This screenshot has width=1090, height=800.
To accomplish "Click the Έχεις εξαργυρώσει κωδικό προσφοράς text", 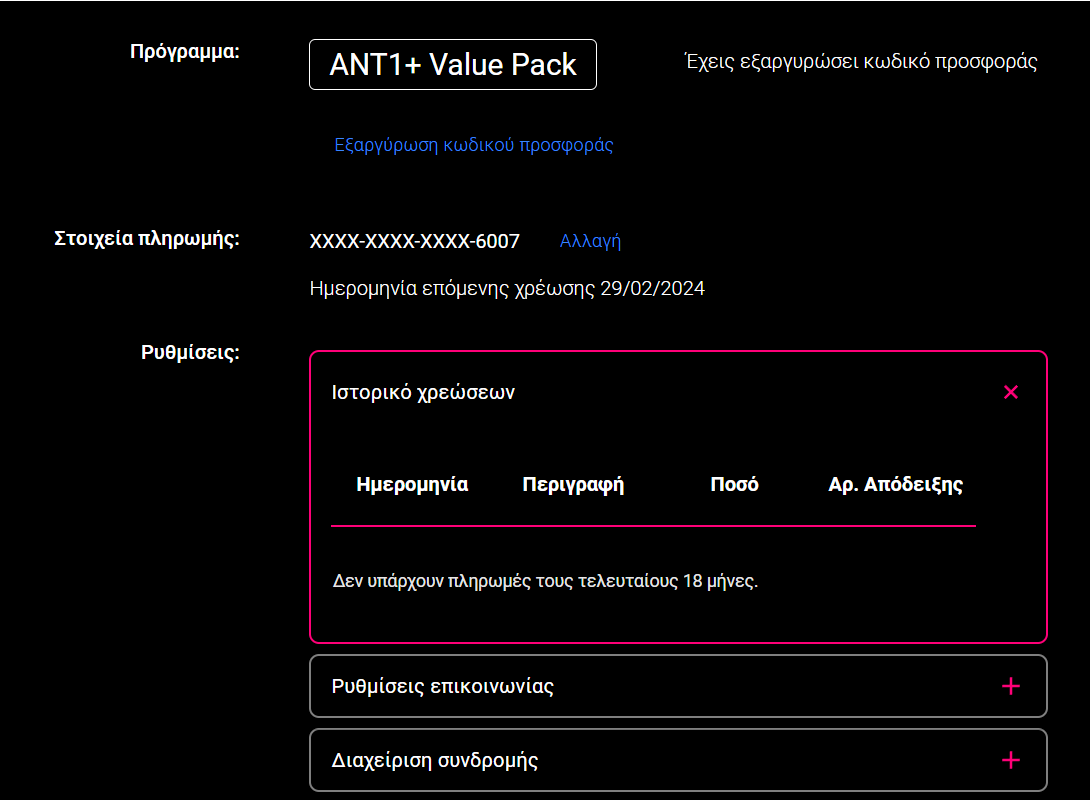I will tap(861, 62).
